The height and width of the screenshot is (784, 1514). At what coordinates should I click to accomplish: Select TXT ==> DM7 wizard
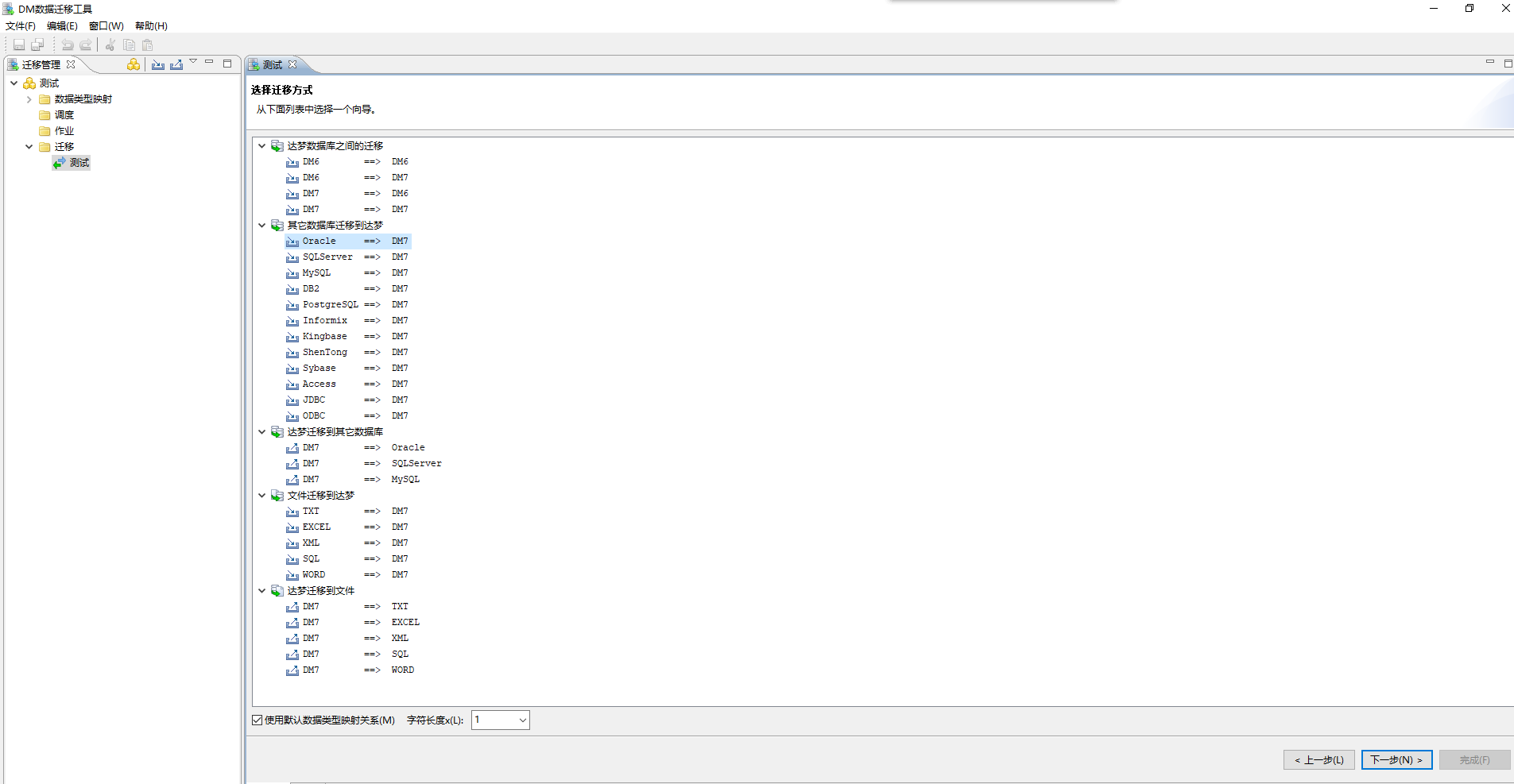[x=348, y=512]
